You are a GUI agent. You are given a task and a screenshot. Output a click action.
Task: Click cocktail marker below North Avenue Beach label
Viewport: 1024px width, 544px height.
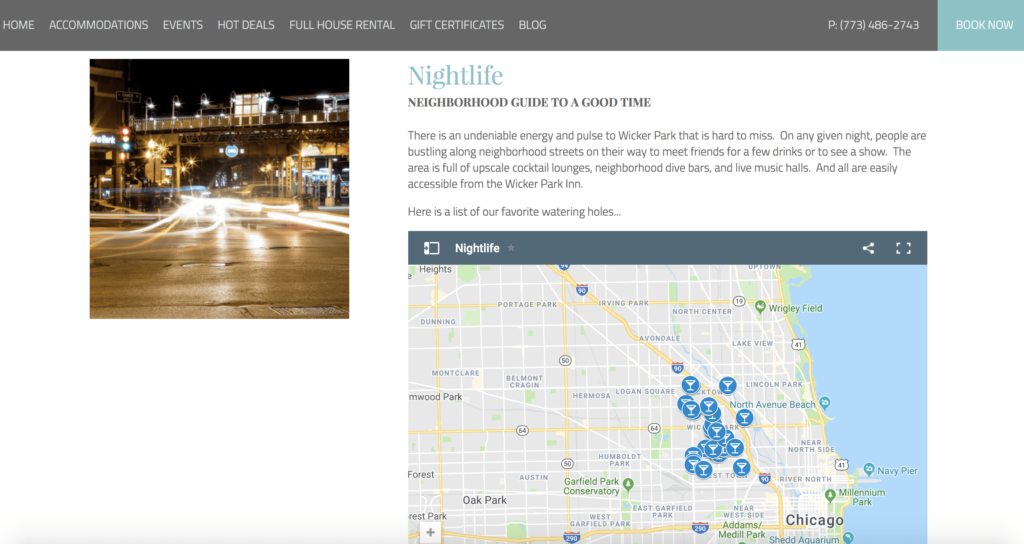(x=744, y=418)
